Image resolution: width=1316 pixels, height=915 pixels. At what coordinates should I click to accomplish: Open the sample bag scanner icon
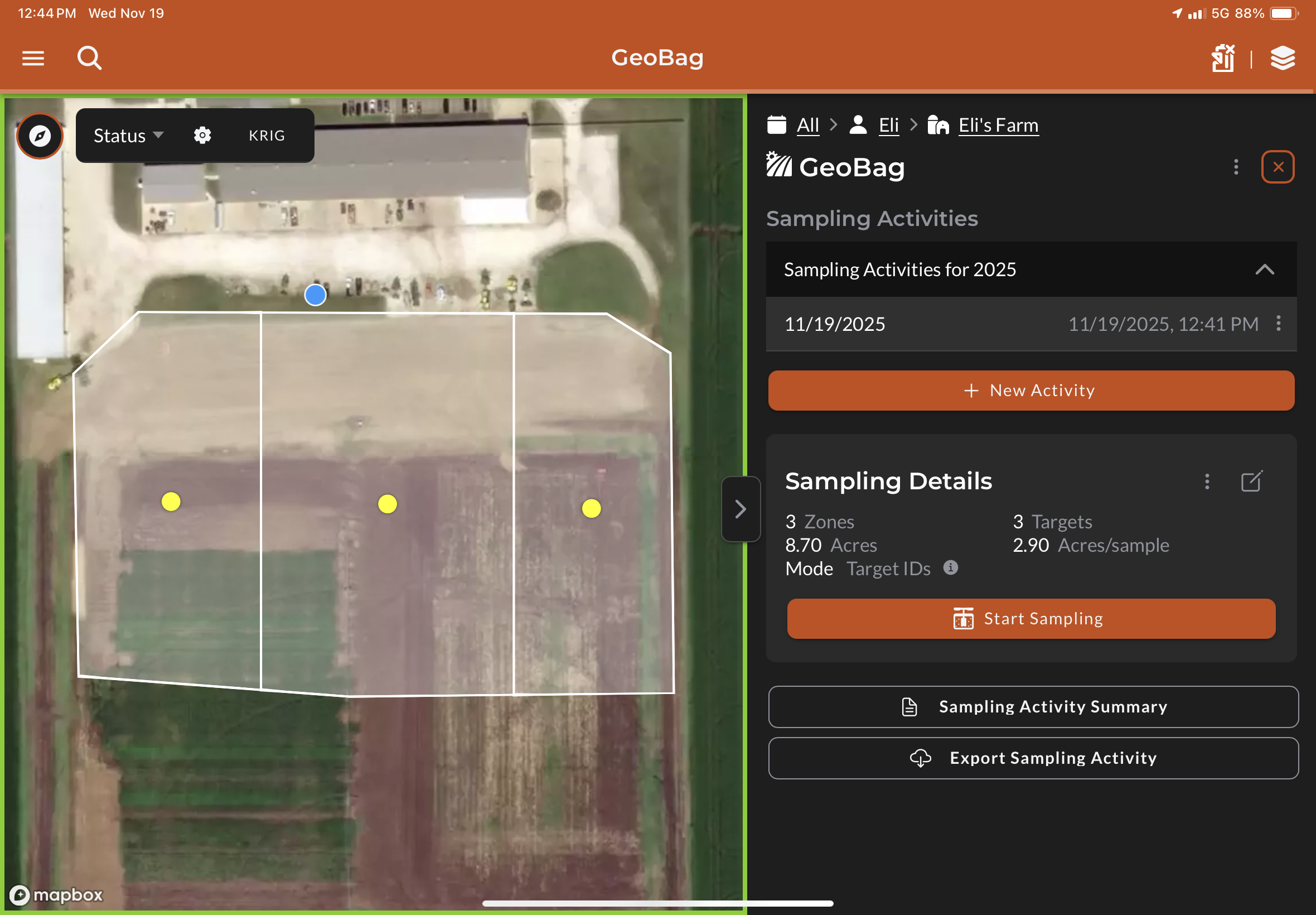[1223, 58]
